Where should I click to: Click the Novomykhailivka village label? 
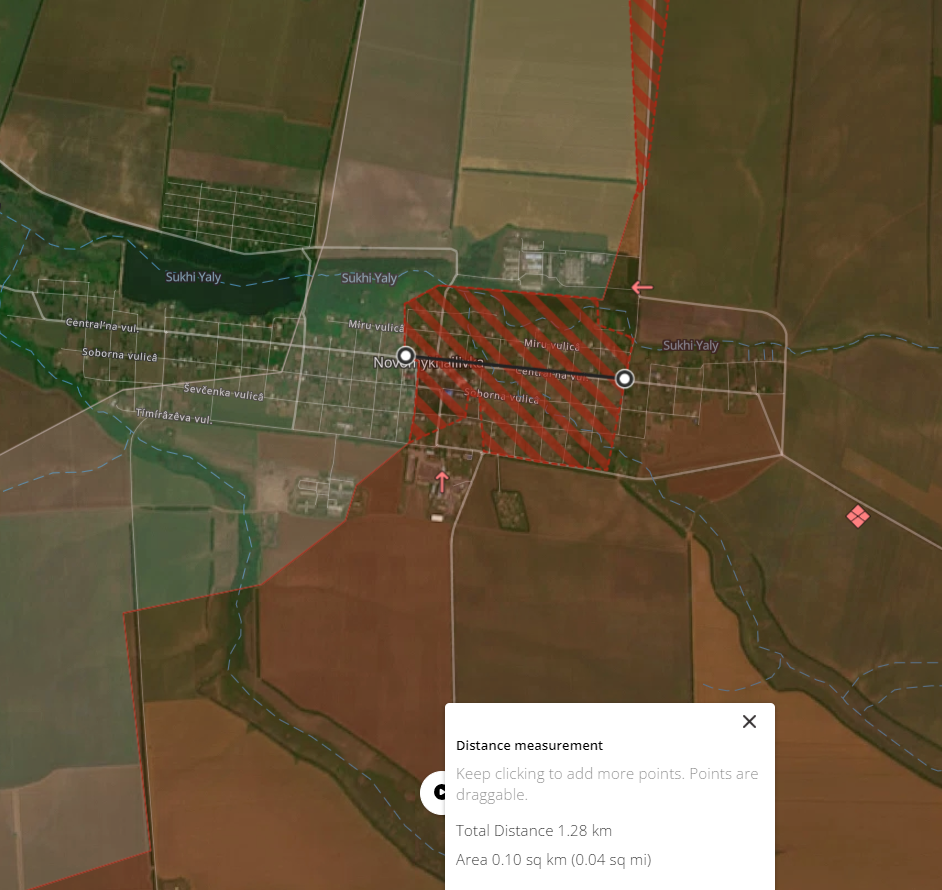428,362
